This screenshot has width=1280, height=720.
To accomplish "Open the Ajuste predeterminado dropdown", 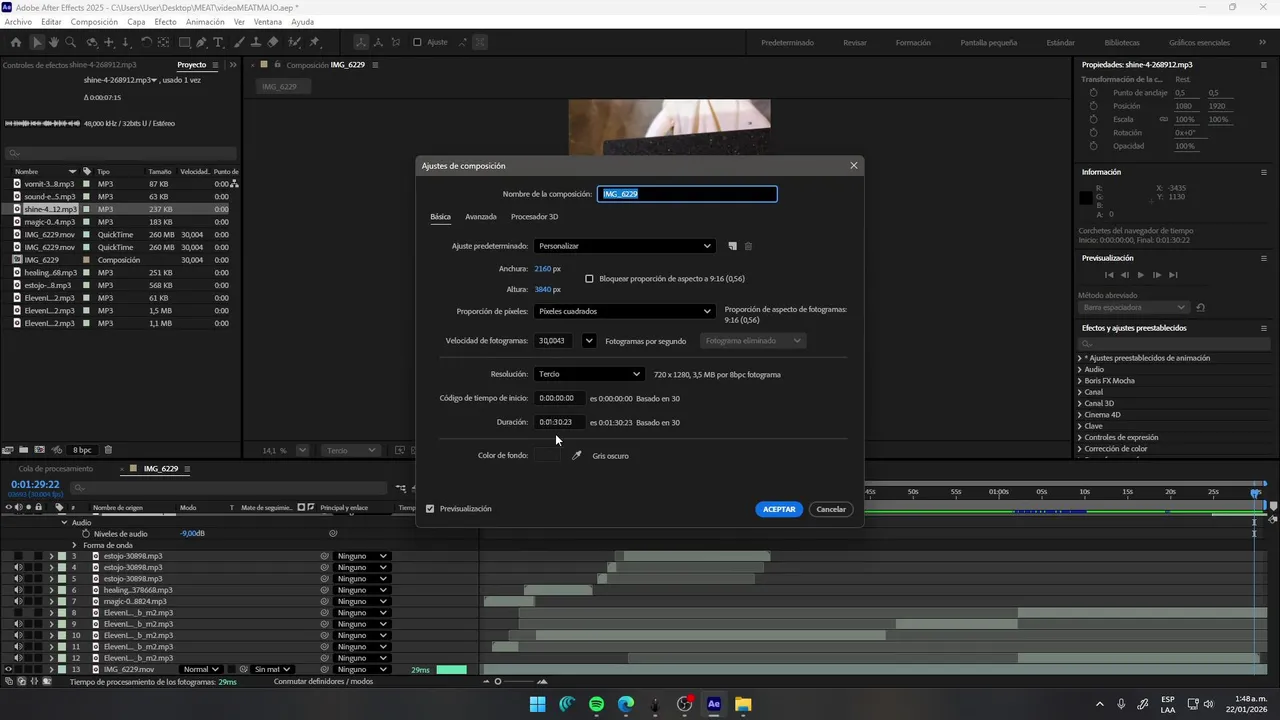I will [625, 246].
